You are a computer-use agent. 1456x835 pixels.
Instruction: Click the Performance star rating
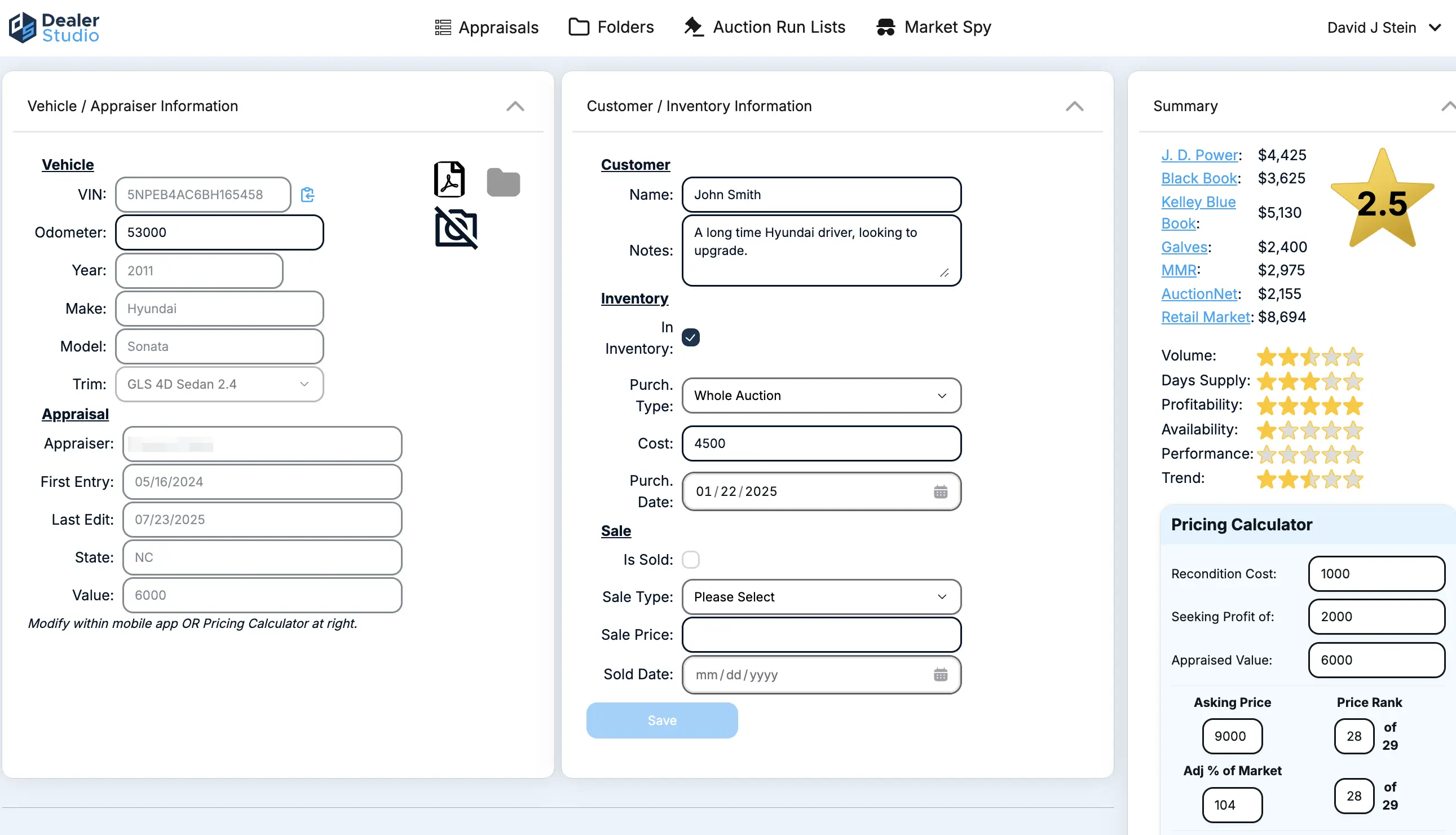(1309, 455)
